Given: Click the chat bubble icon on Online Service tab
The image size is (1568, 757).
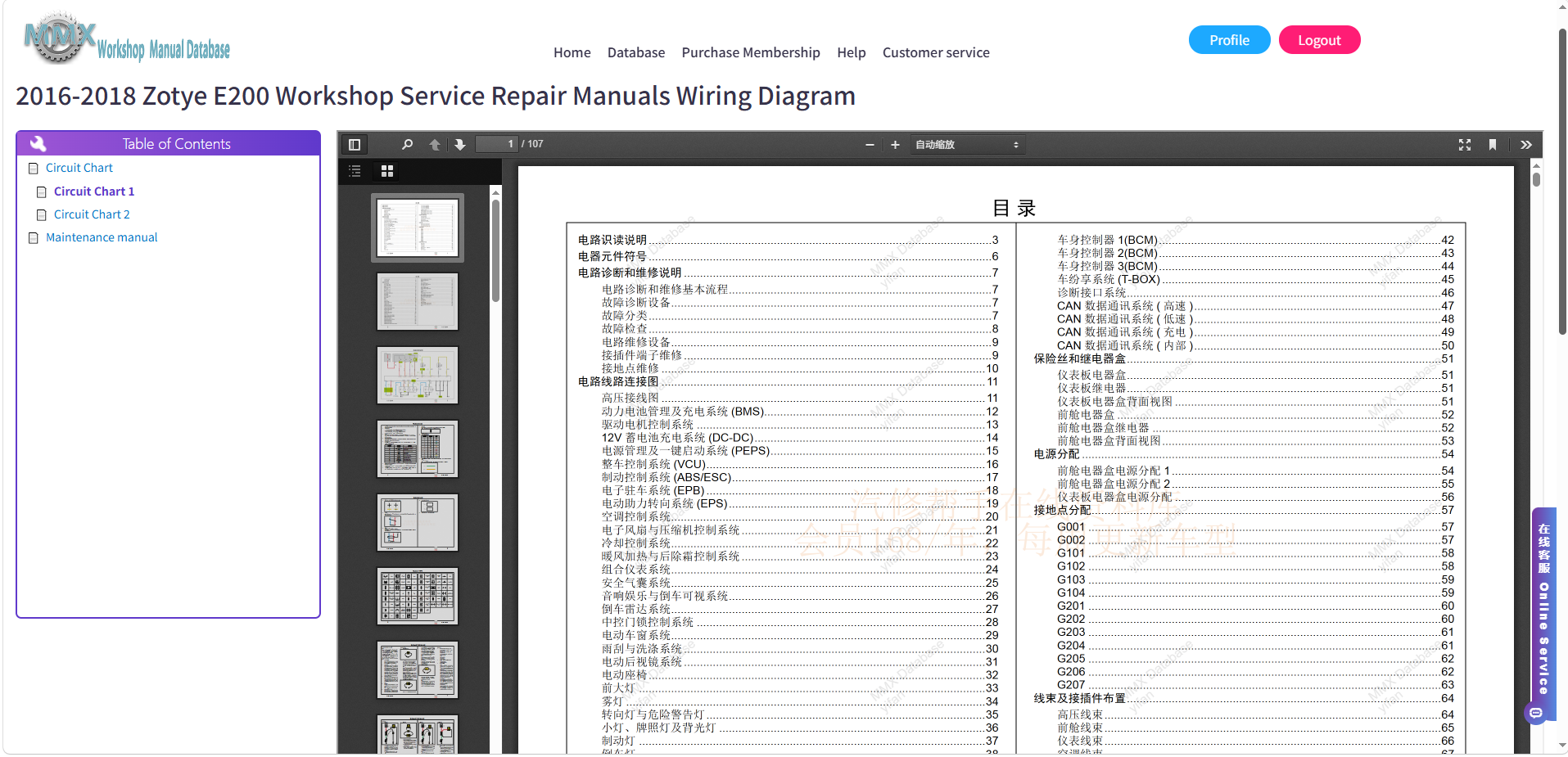Looking at the screenshot, I should [x=1537, y=714].
